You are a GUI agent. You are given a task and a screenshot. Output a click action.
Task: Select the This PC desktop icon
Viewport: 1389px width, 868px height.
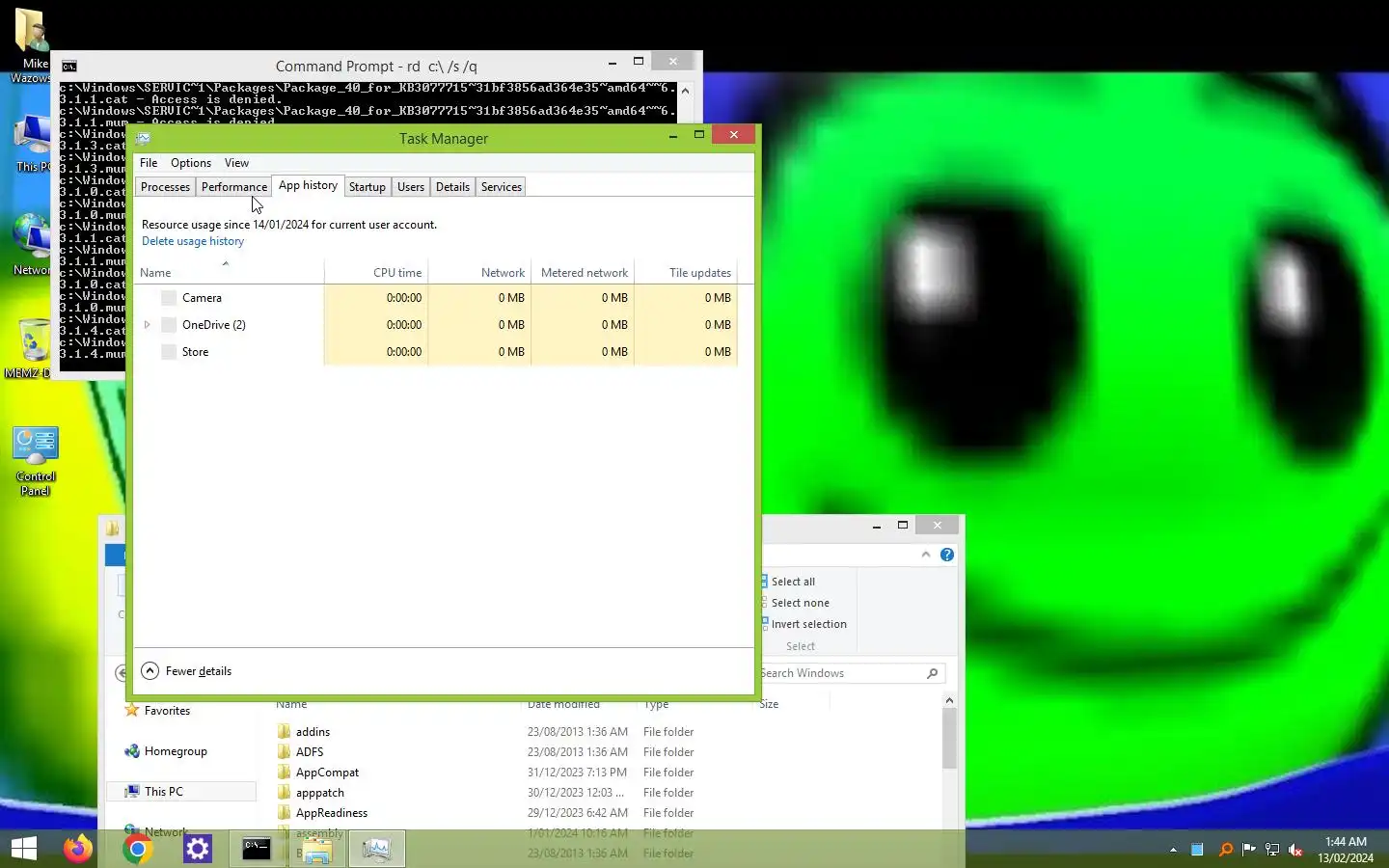pyautogui.click(x=33, y=142)
